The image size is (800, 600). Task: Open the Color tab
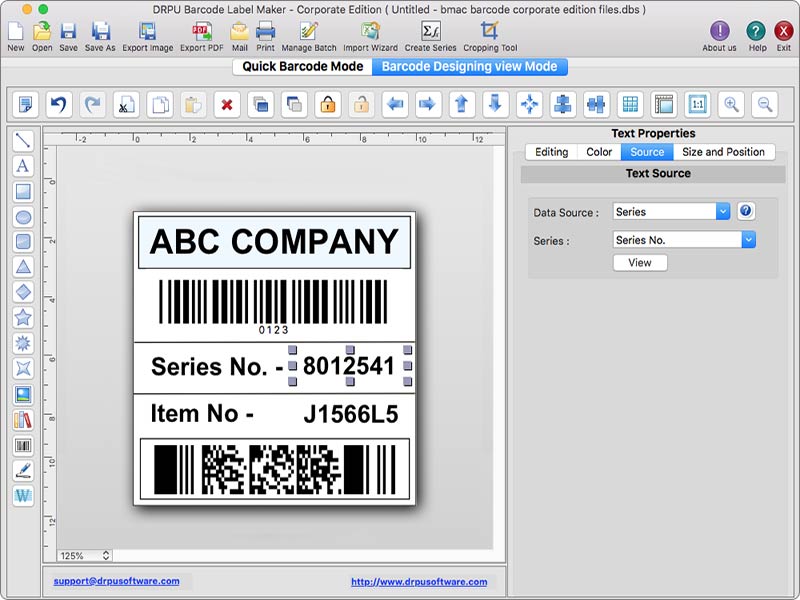(x=599, y=152)
